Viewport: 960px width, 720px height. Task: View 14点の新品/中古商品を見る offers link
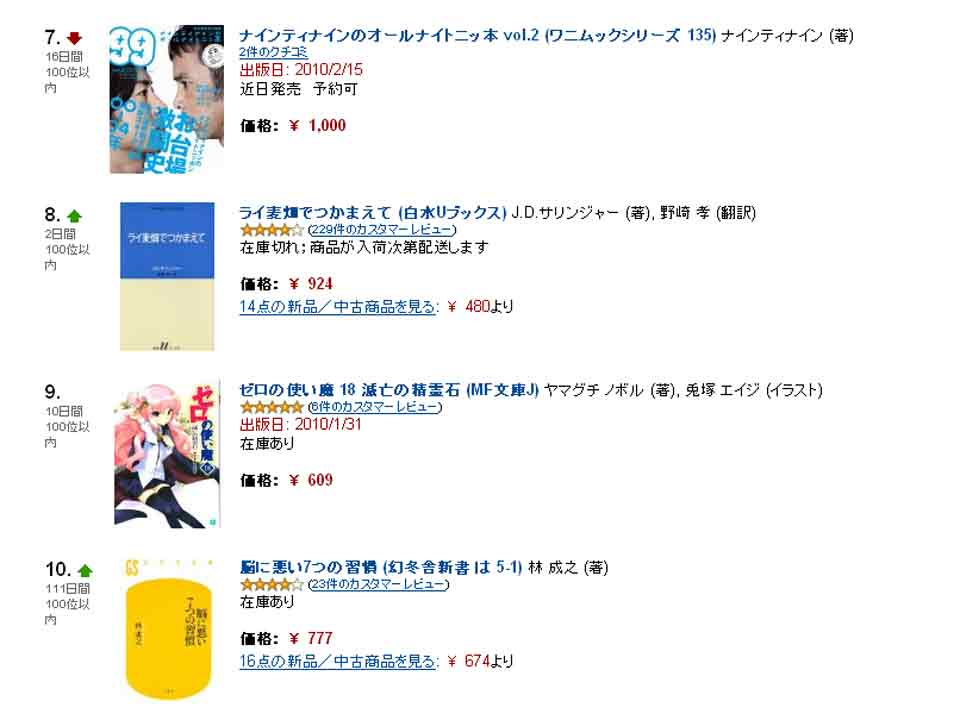[337, 307]
